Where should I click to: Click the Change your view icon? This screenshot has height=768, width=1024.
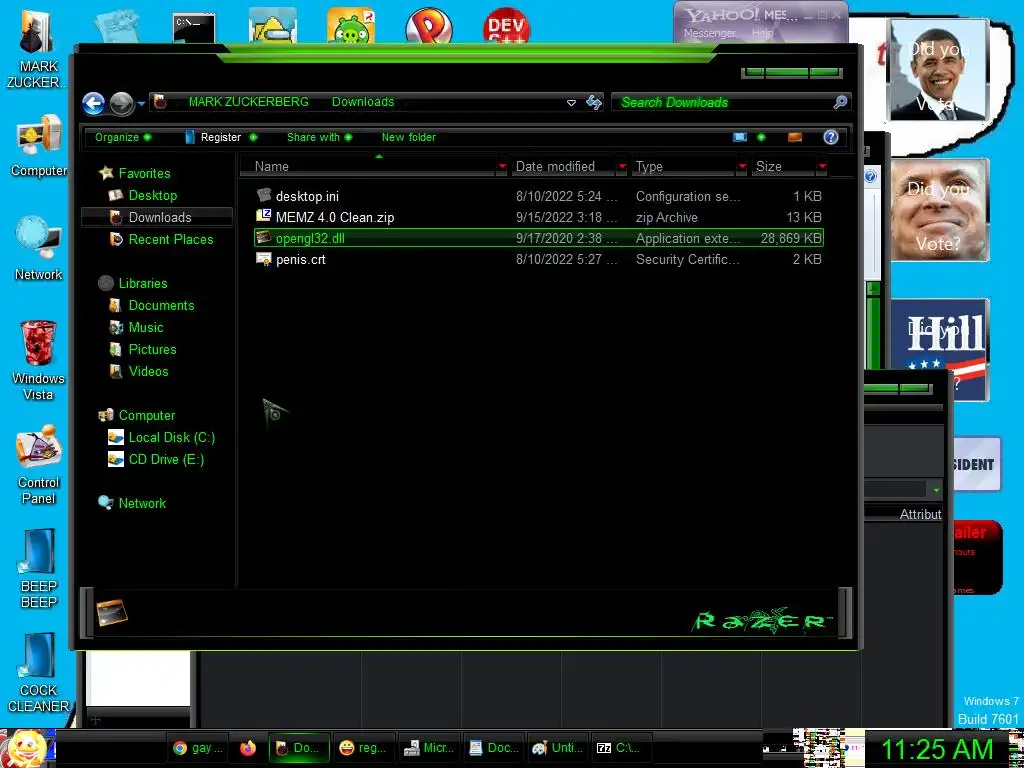coord(739,137)
